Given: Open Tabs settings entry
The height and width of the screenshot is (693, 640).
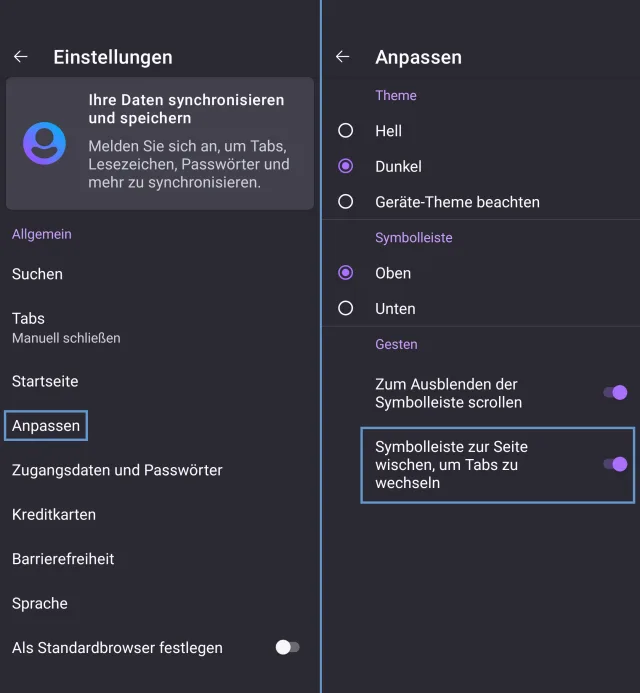Looking at the screenshot, I should [66, 327].
